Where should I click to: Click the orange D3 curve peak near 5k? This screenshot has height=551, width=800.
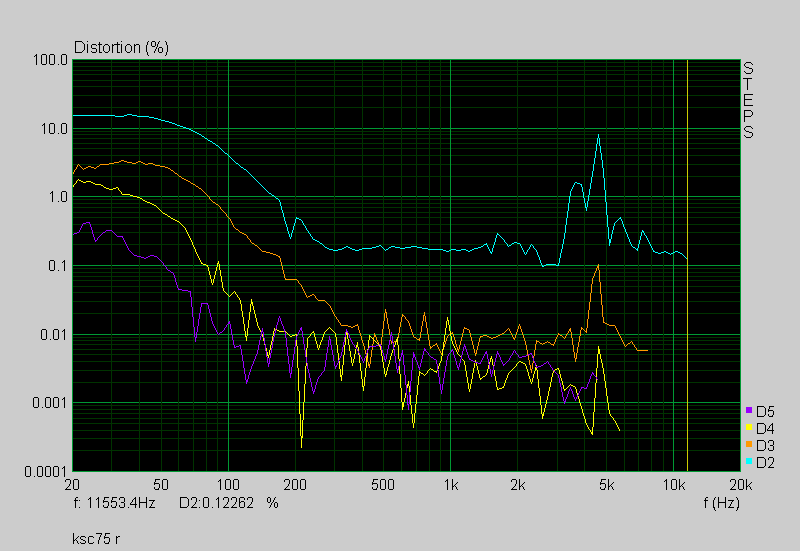(x=598, y=266)
